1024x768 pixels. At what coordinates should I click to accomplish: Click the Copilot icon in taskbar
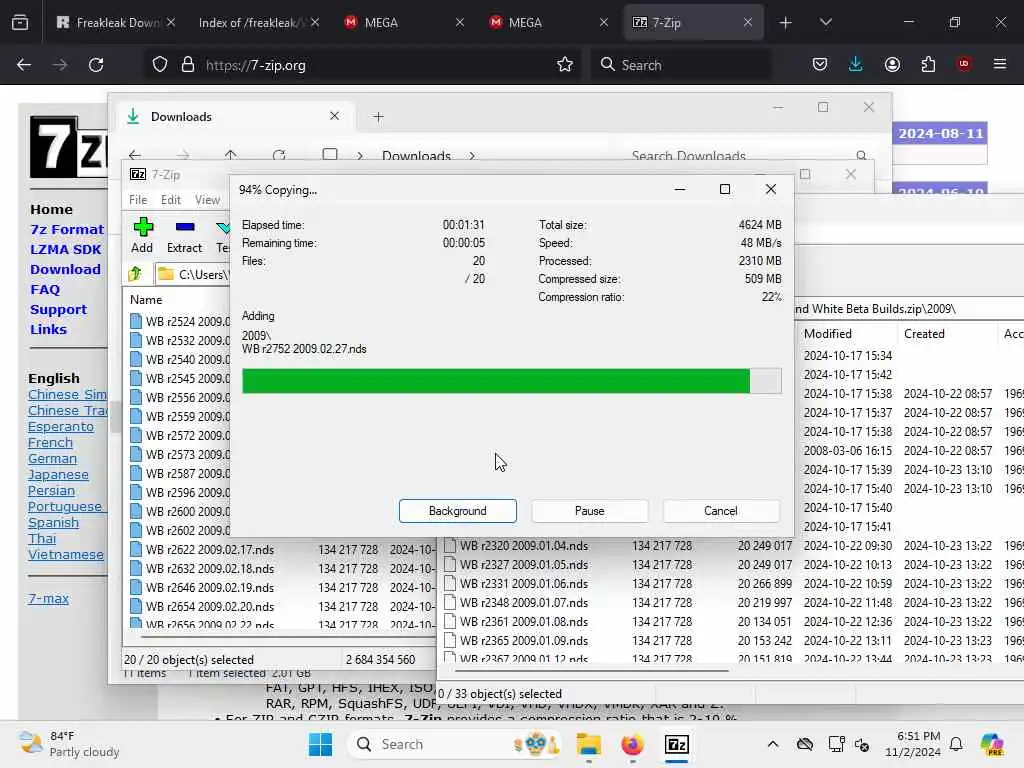point(992,744)
